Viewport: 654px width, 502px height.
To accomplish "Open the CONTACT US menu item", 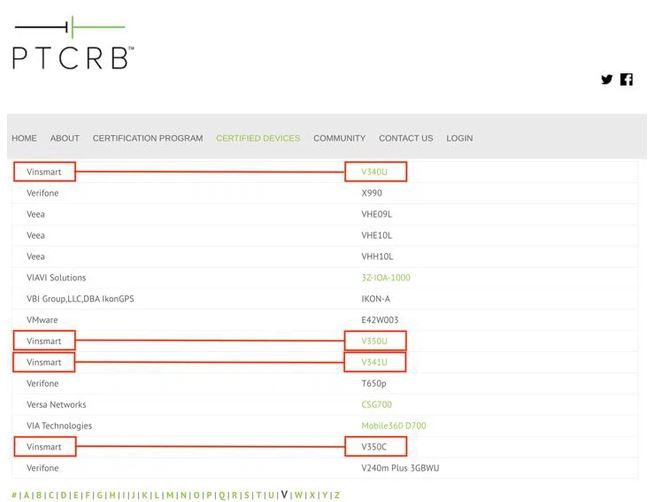I will (x=406, y=138).
